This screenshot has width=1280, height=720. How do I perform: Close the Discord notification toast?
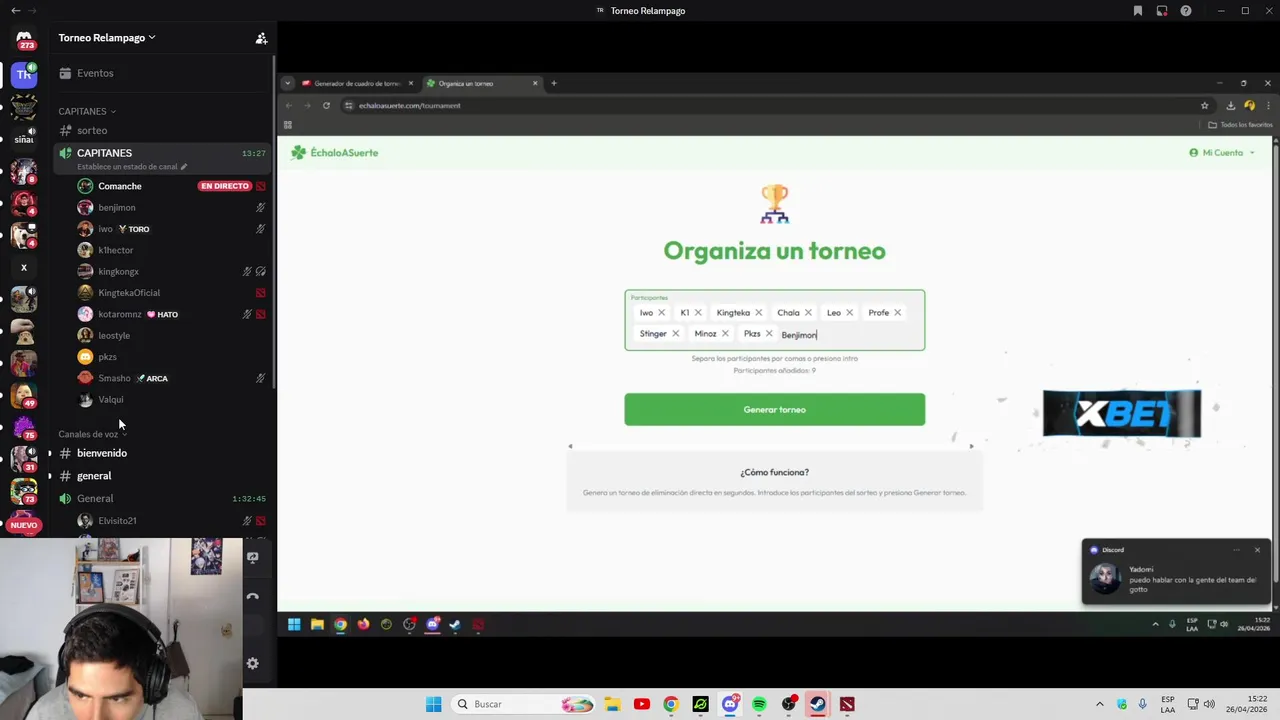(1257, 550)
